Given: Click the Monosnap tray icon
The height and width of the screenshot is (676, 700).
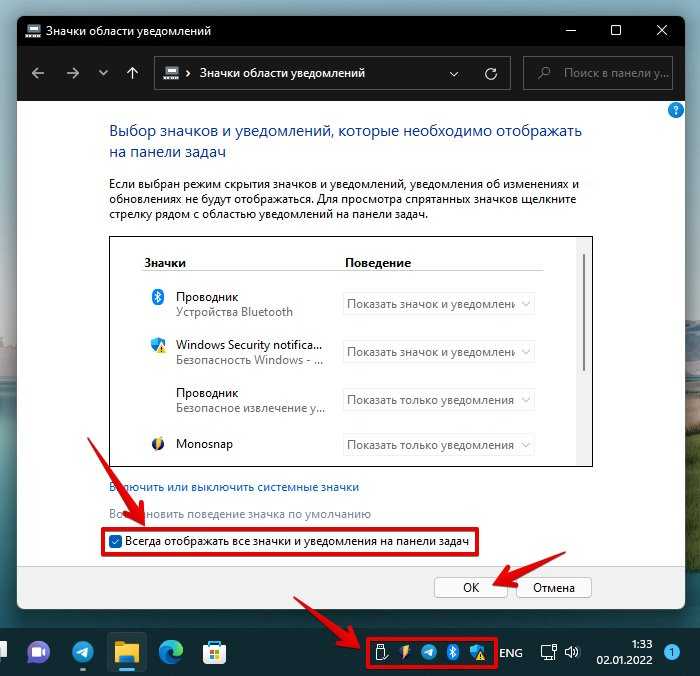Looking at the screenshot, I should [405, 653].
